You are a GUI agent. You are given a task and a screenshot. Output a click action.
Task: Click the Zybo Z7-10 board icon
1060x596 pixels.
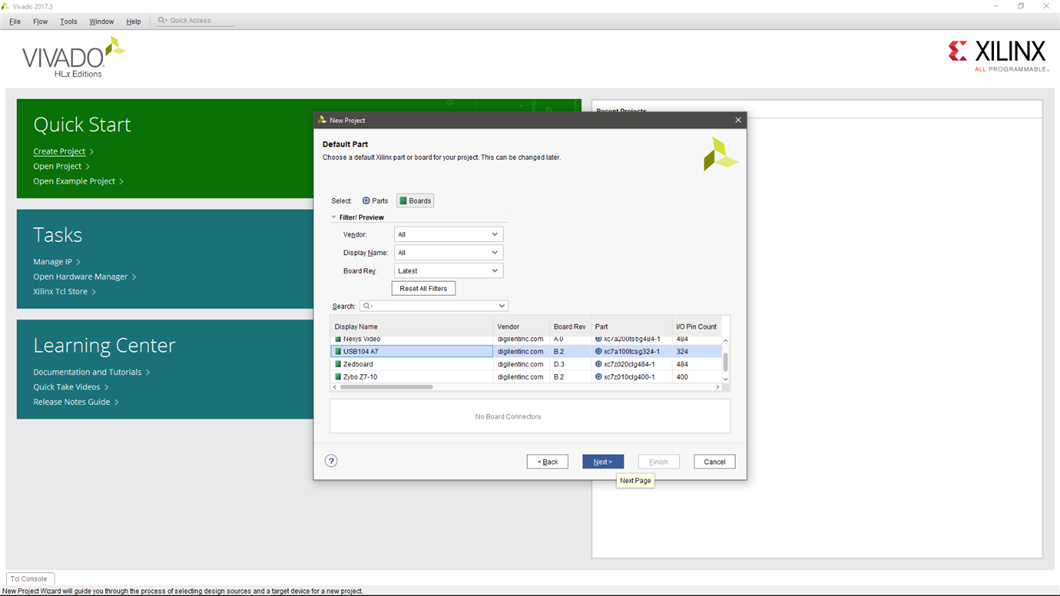[338, 377]
